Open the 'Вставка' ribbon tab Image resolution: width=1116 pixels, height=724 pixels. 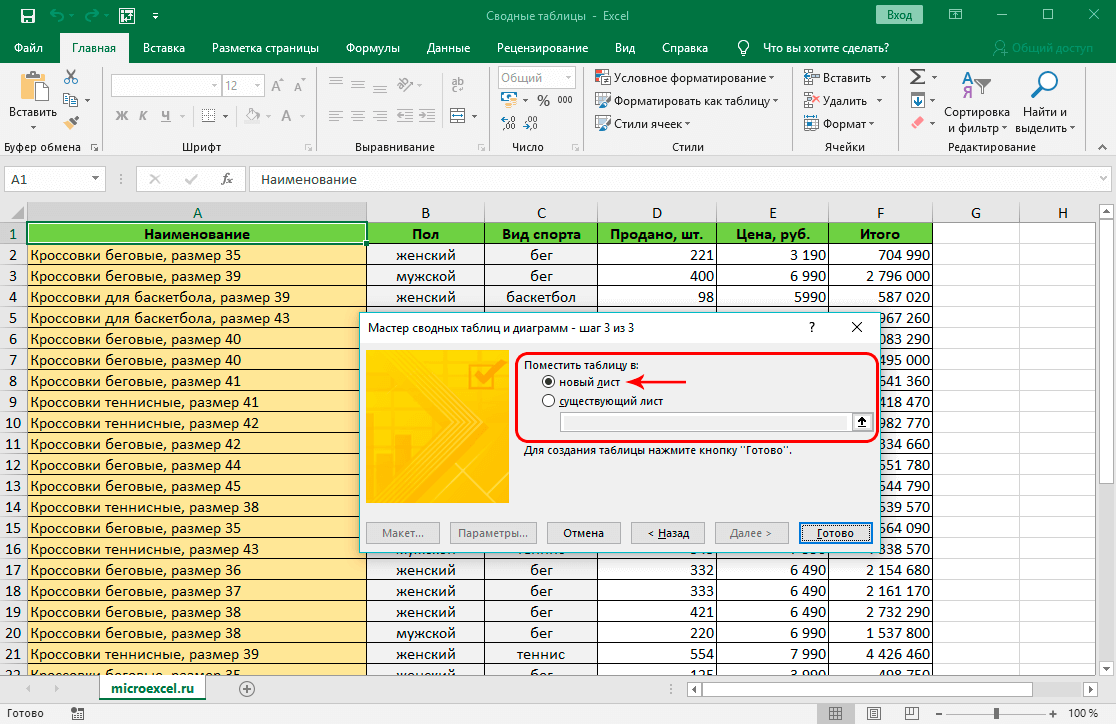[x=164, y=48]
